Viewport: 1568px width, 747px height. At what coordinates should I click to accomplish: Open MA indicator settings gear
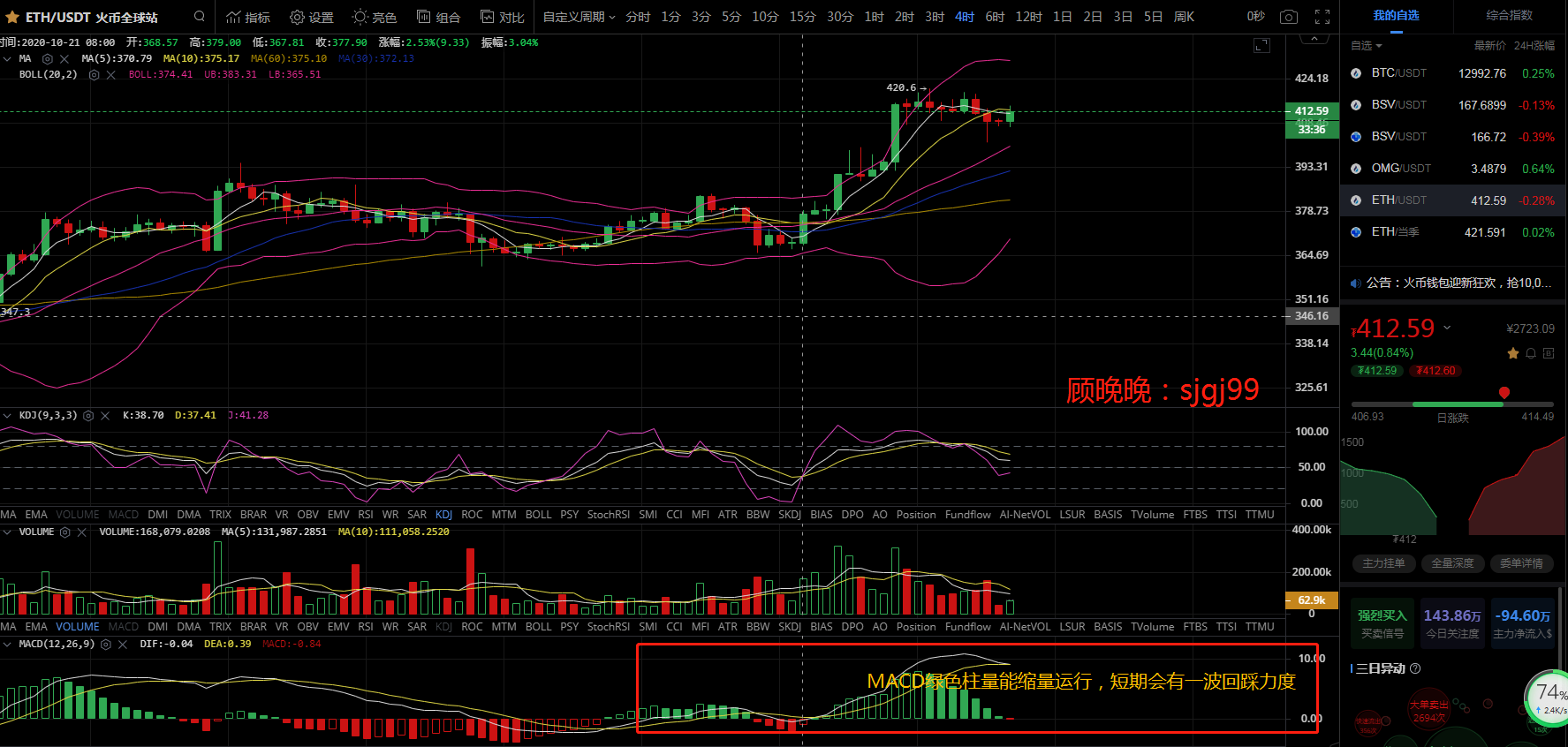click(48, 59)
